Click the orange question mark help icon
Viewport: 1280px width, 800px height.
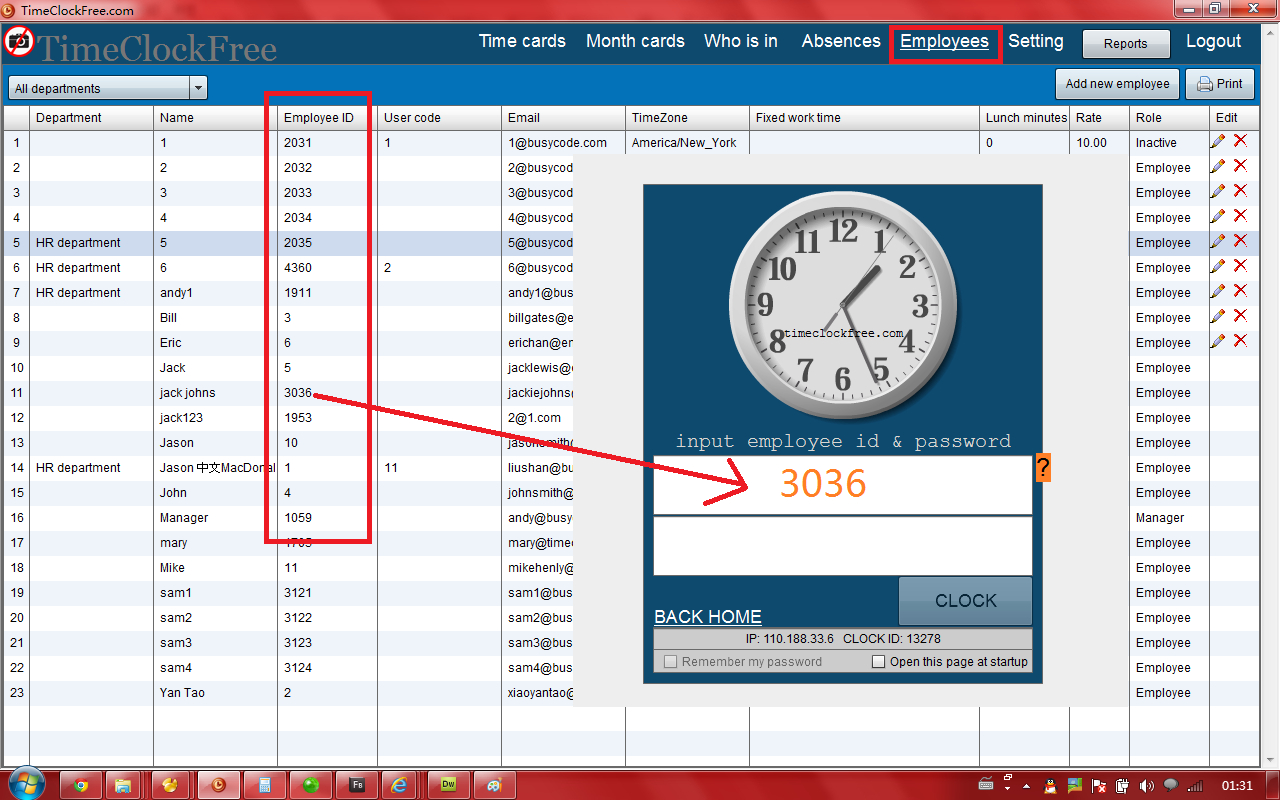(x=1042, y=468)
